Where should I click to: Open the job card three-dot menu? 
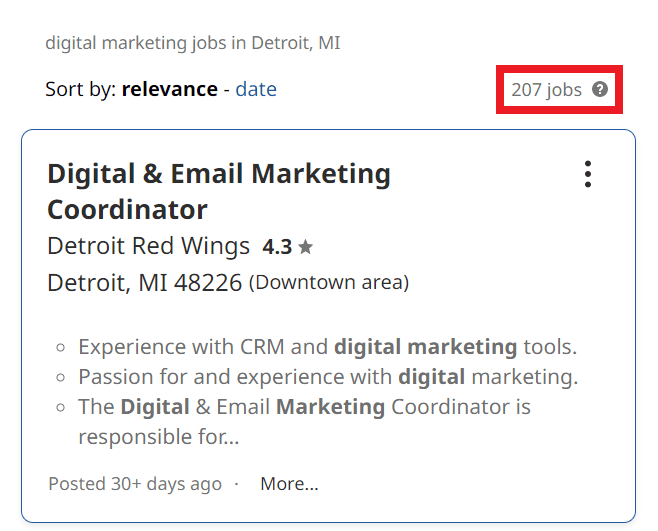pos(588,174)
